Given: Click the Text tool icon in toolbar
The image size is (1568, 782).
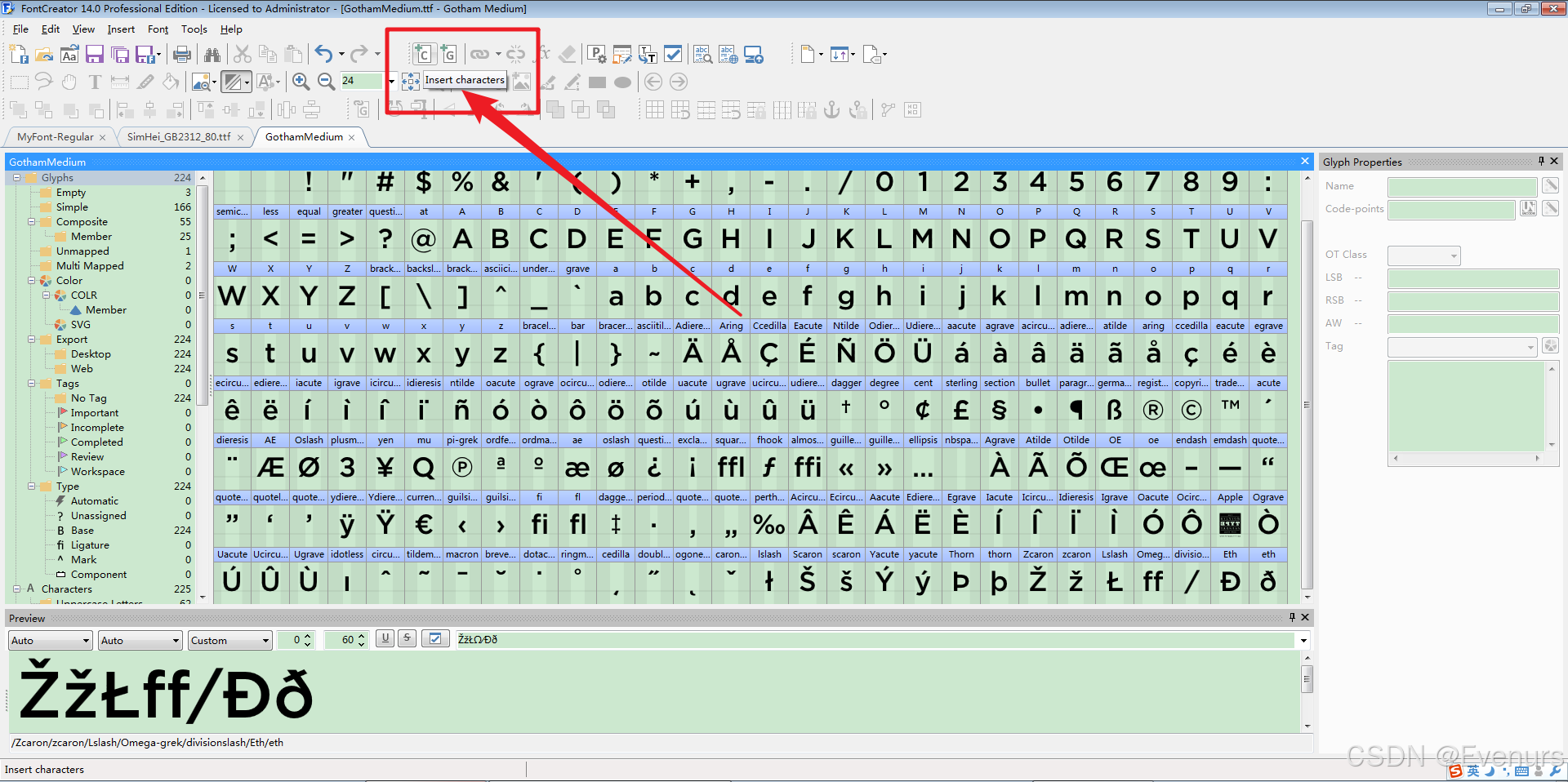Looking at the screenshot, I should tap(95, 81).
